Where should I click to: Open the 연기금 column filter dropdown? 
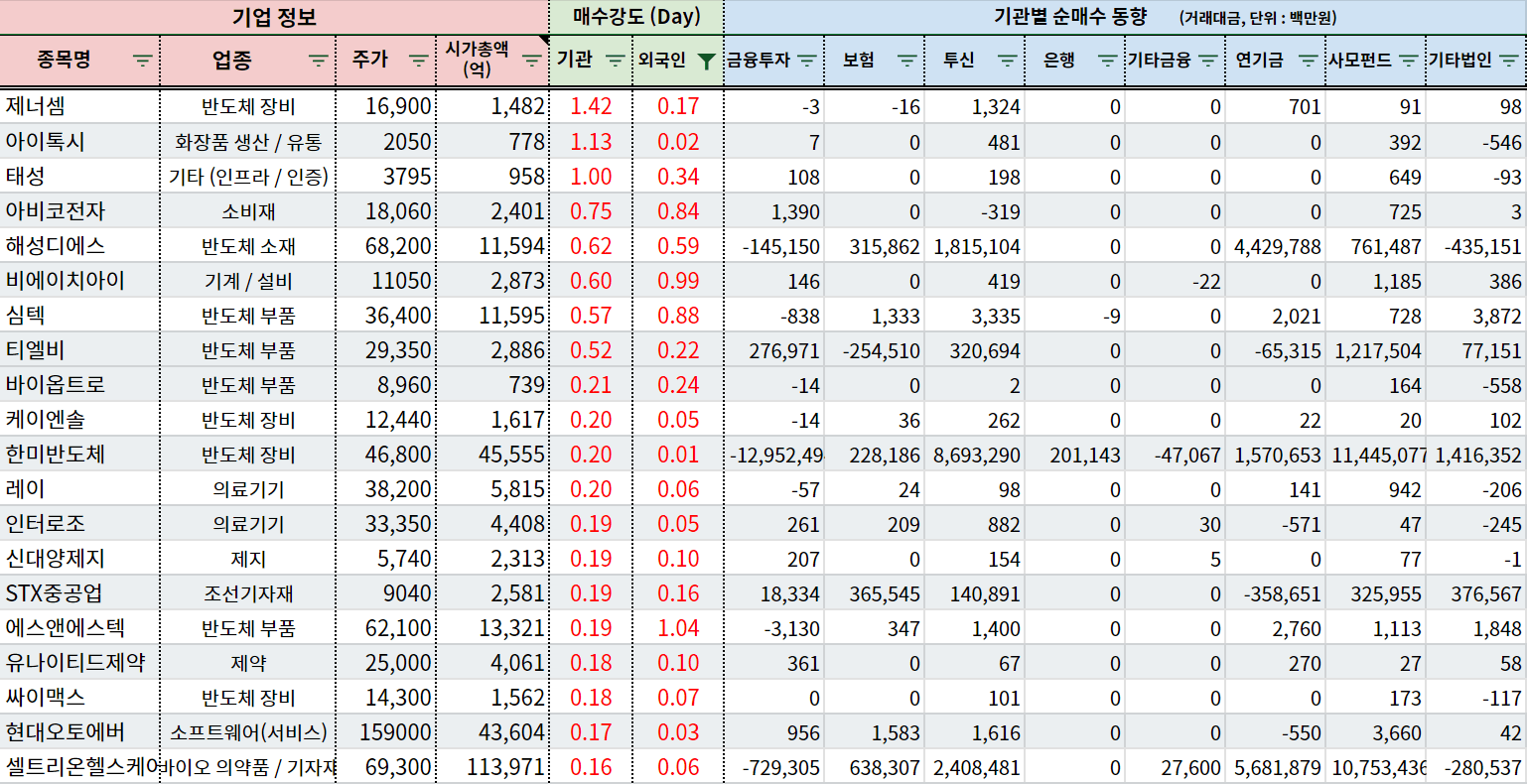(1309, 61)
